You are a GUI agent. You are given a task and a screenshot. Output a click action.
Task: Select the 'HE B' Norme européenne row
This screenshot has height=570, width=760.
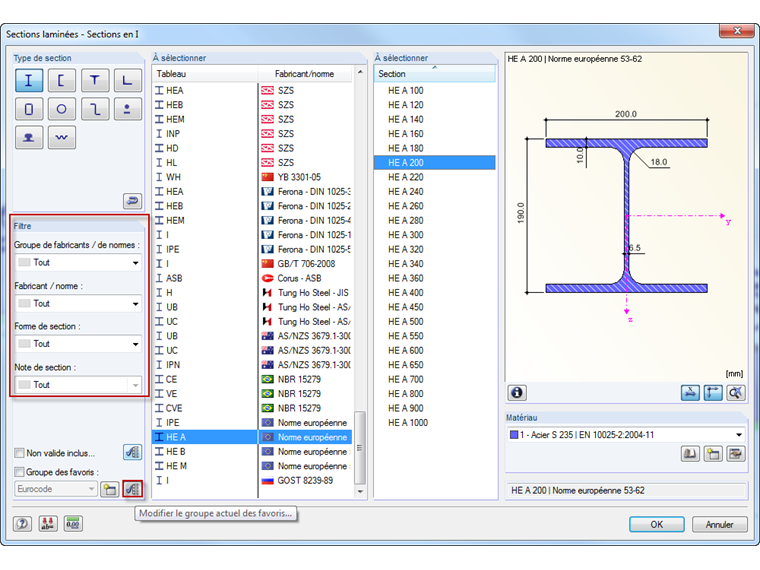coord(253,452)
